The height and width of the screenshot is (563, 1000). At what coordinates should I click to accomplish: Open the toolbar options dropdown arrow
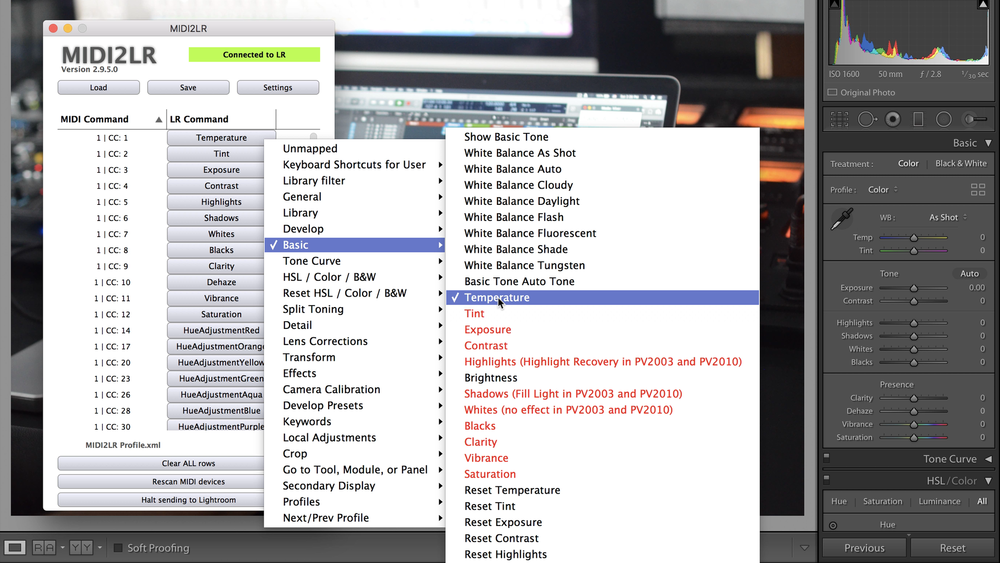click(804, 548)
